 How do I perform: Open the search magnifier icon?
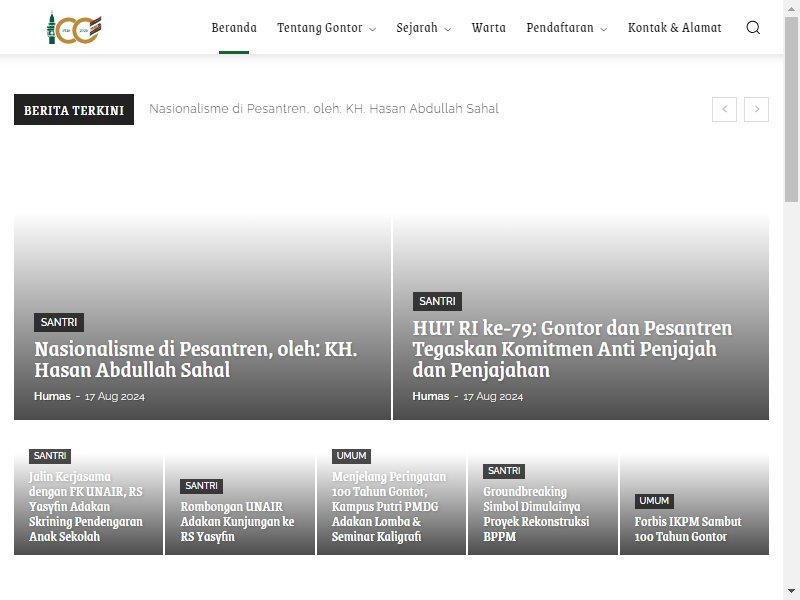[x=753, y=28]
